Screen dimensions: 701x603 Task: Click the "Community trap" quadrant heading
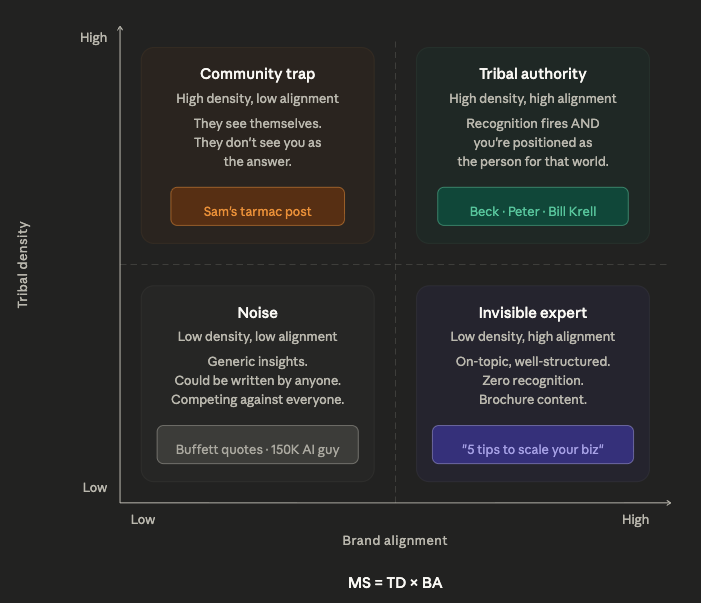click(x=257, y=74)
